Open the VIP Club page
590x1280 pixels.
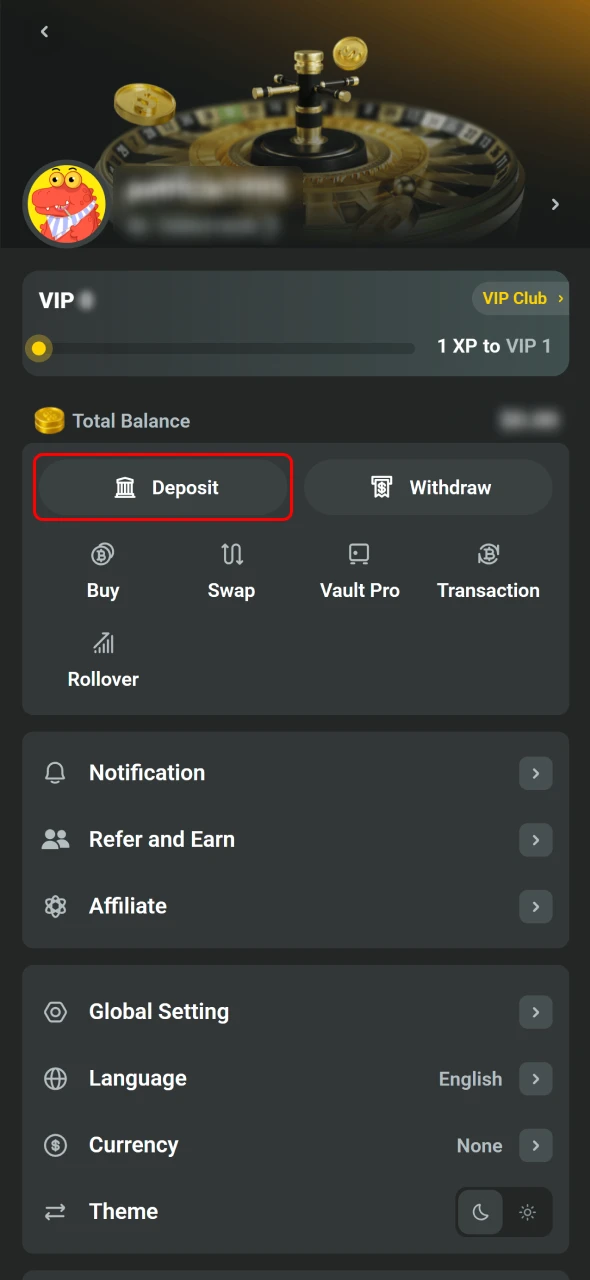519,298
